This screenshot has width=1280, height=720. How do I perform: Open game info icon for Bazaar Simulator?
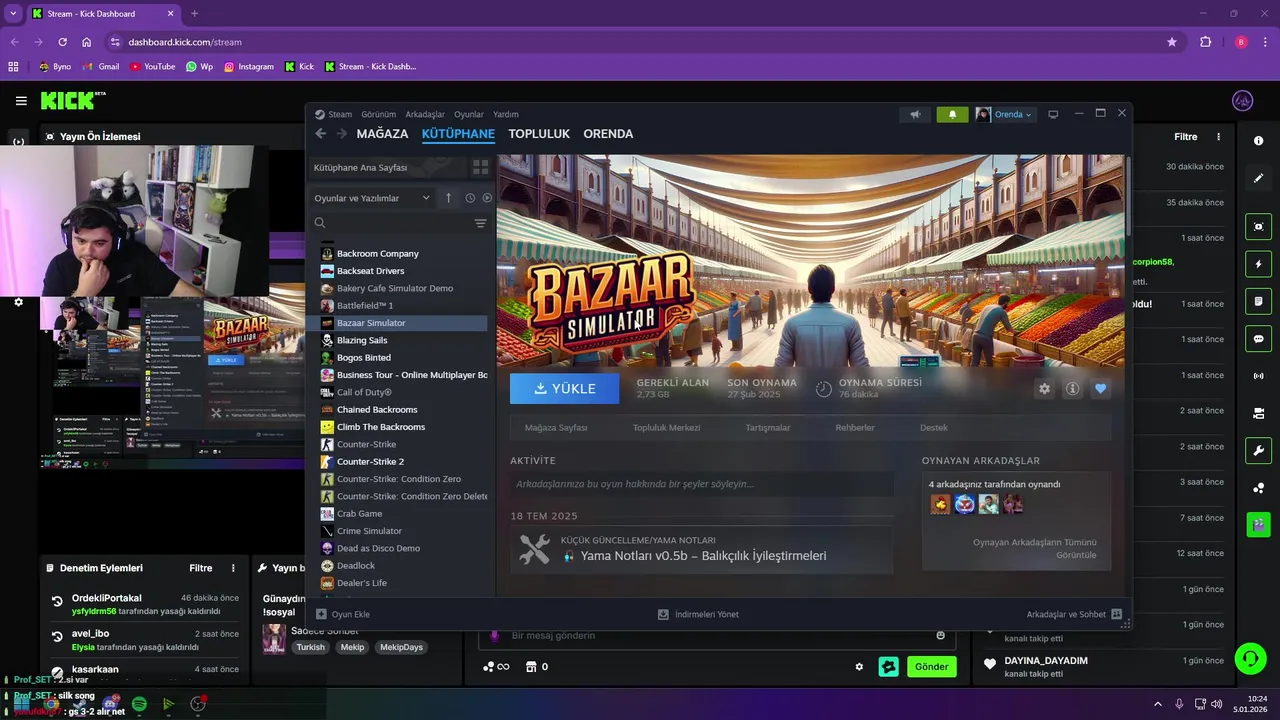click(1072, 389)
